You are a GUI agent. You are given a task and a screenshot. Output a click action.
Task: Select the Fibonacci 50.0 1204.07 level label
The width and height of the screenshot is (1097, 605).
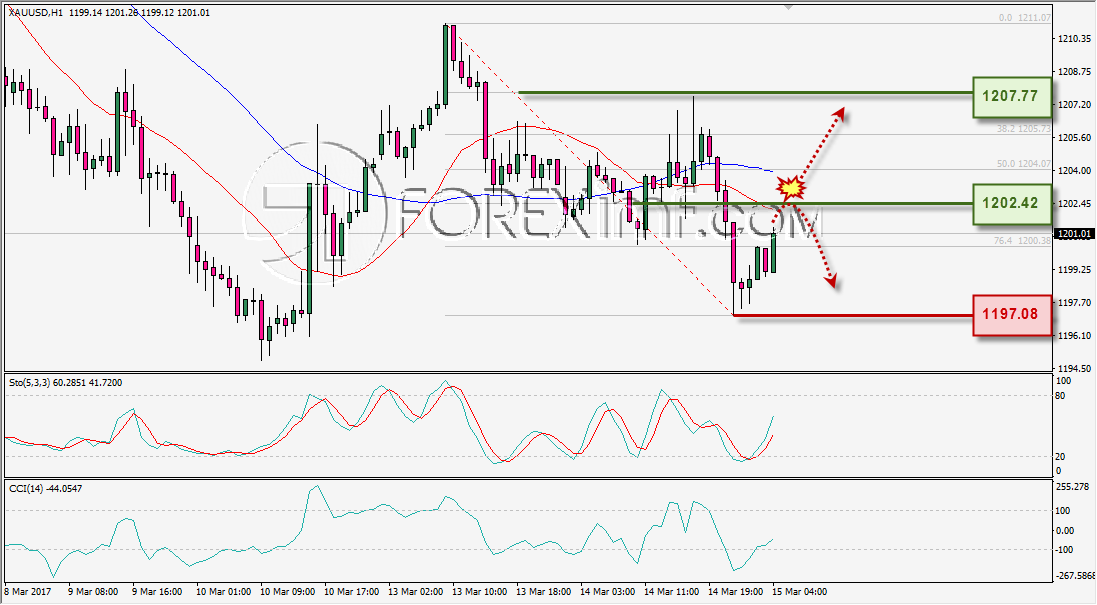[1024, 164]
